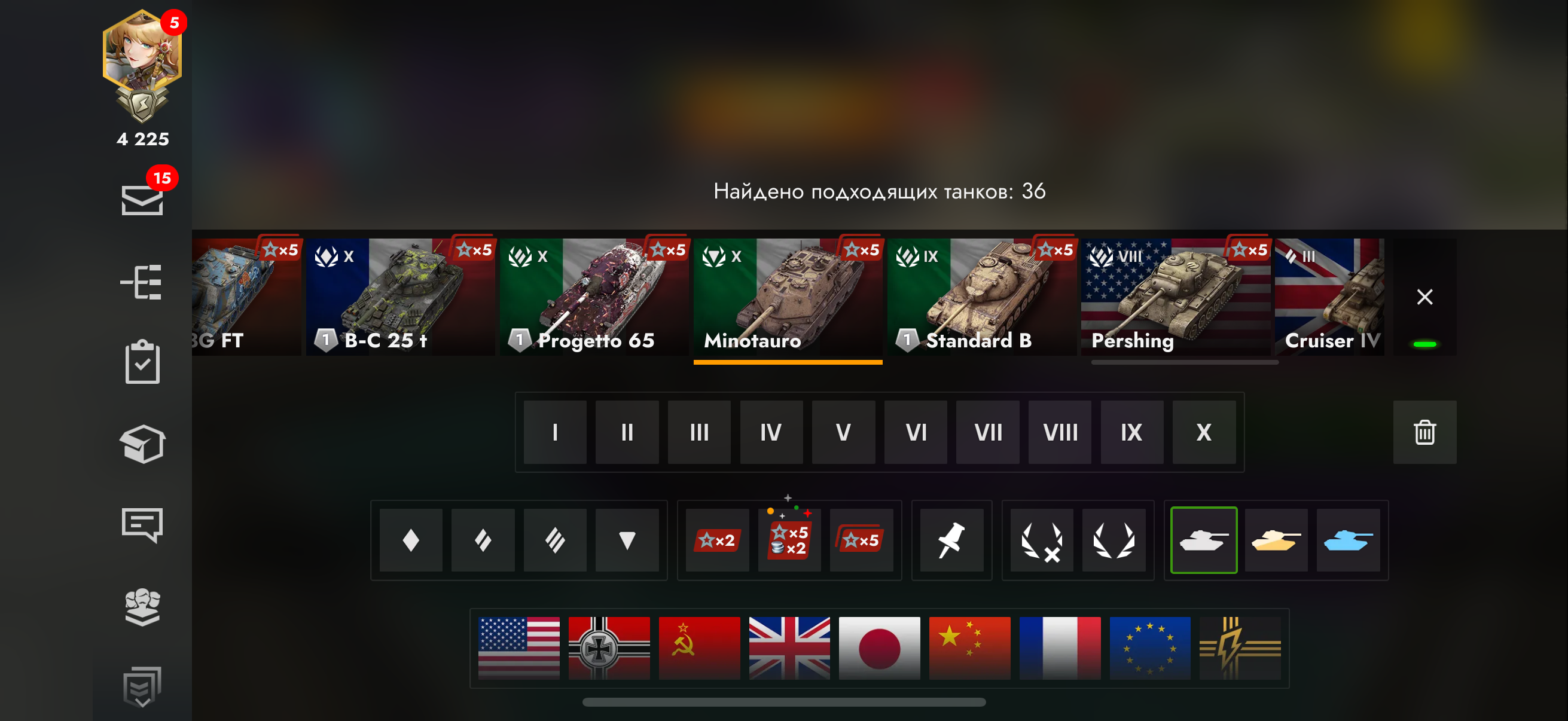The image size is (1568, 721).
Task: Filter tanks by USSR flag
Action: pos(698,648)
